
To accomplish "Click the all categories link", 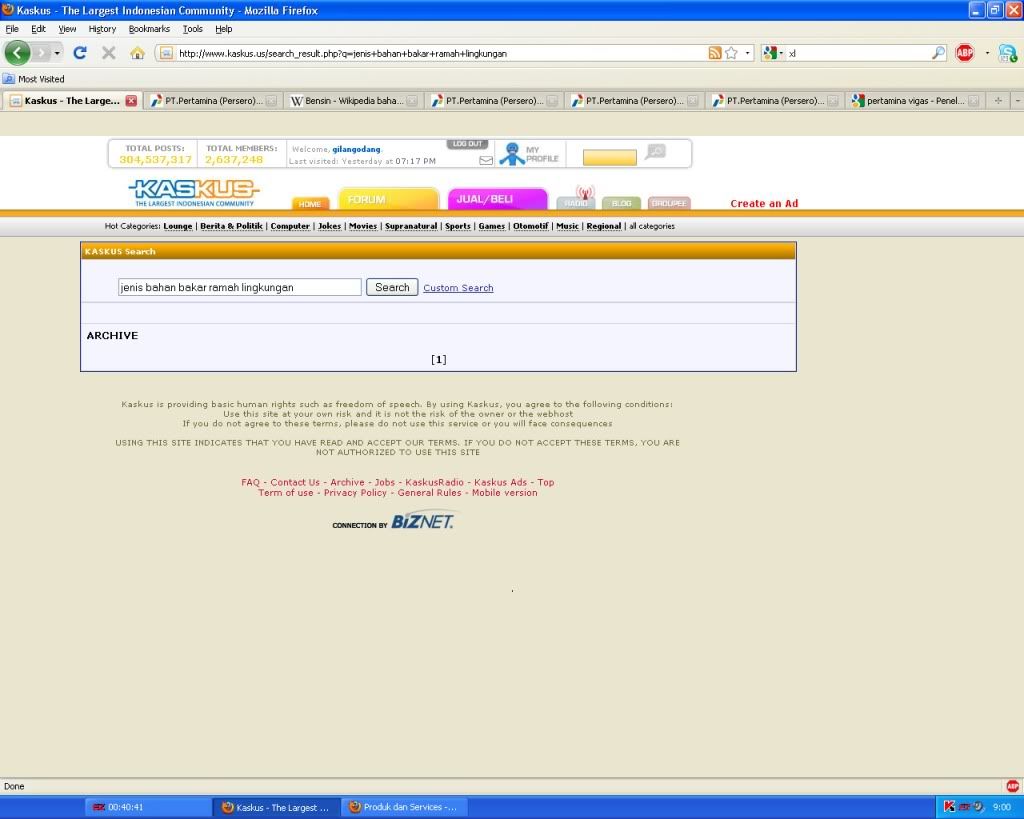I will [x=652, y=226].
